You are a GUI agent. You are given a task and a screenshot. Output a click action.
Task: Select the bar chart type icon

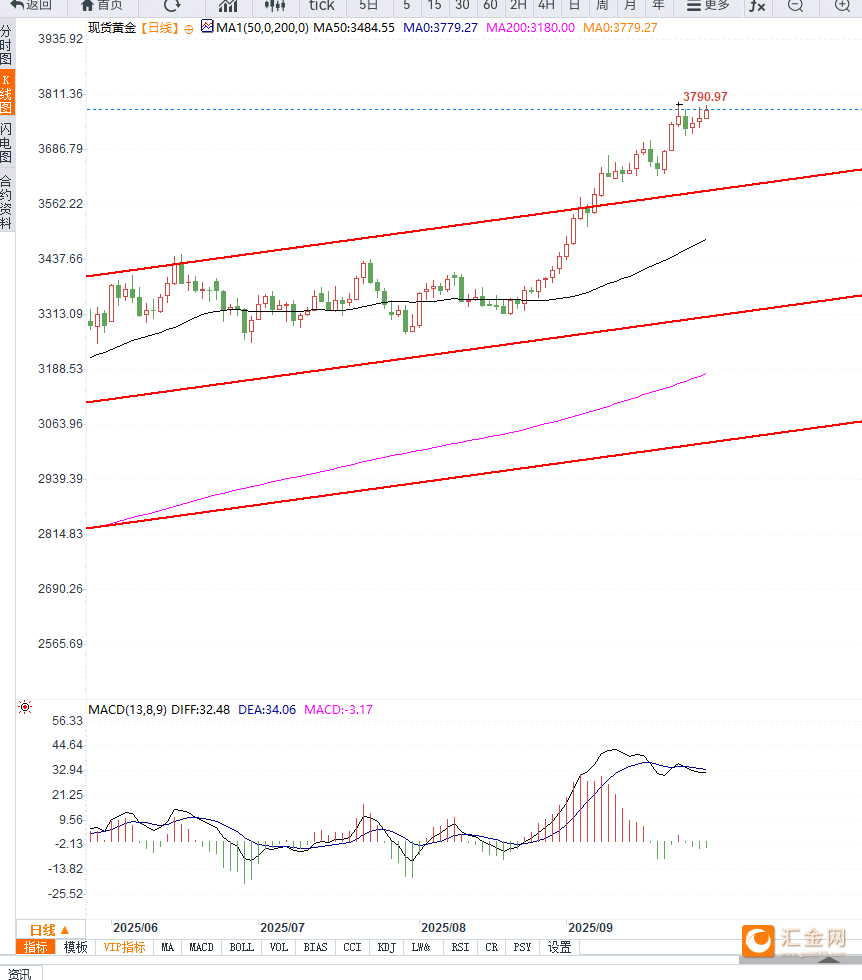tap(228, 6)
